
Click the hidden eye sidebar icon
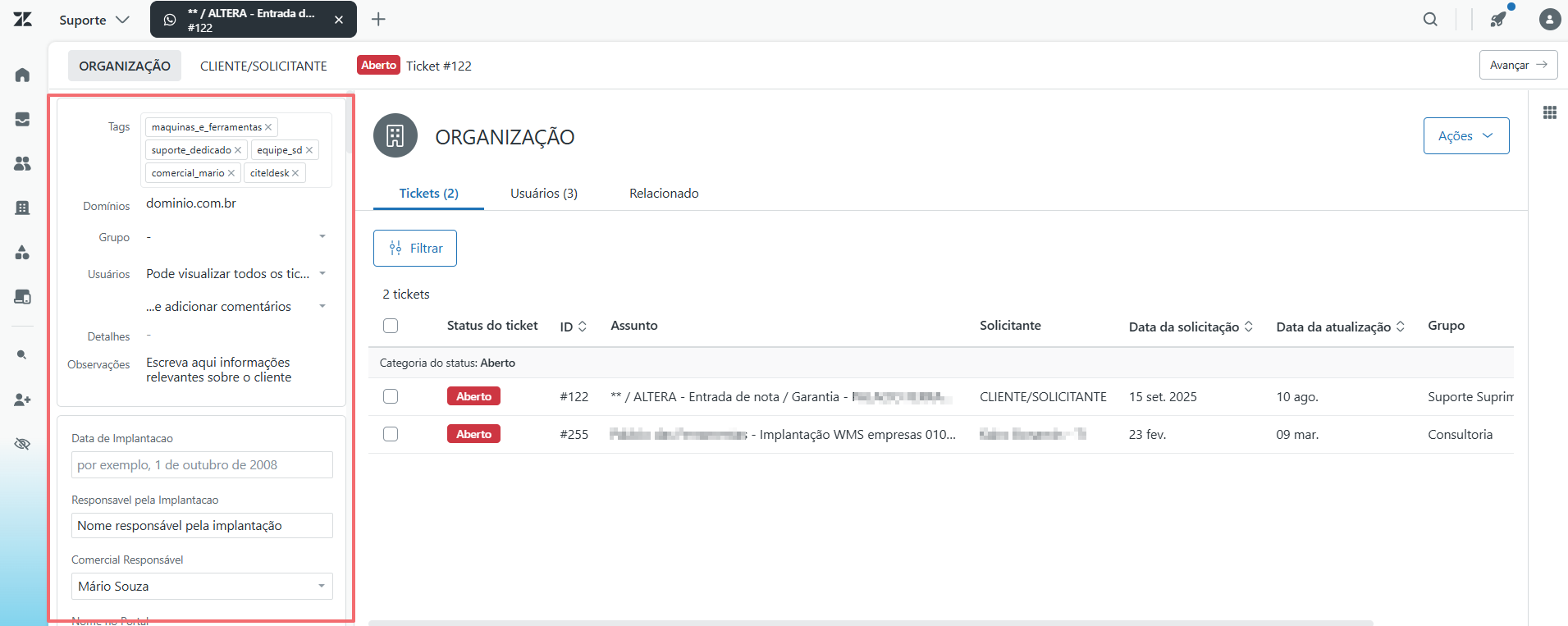click(x=23, y=444)
